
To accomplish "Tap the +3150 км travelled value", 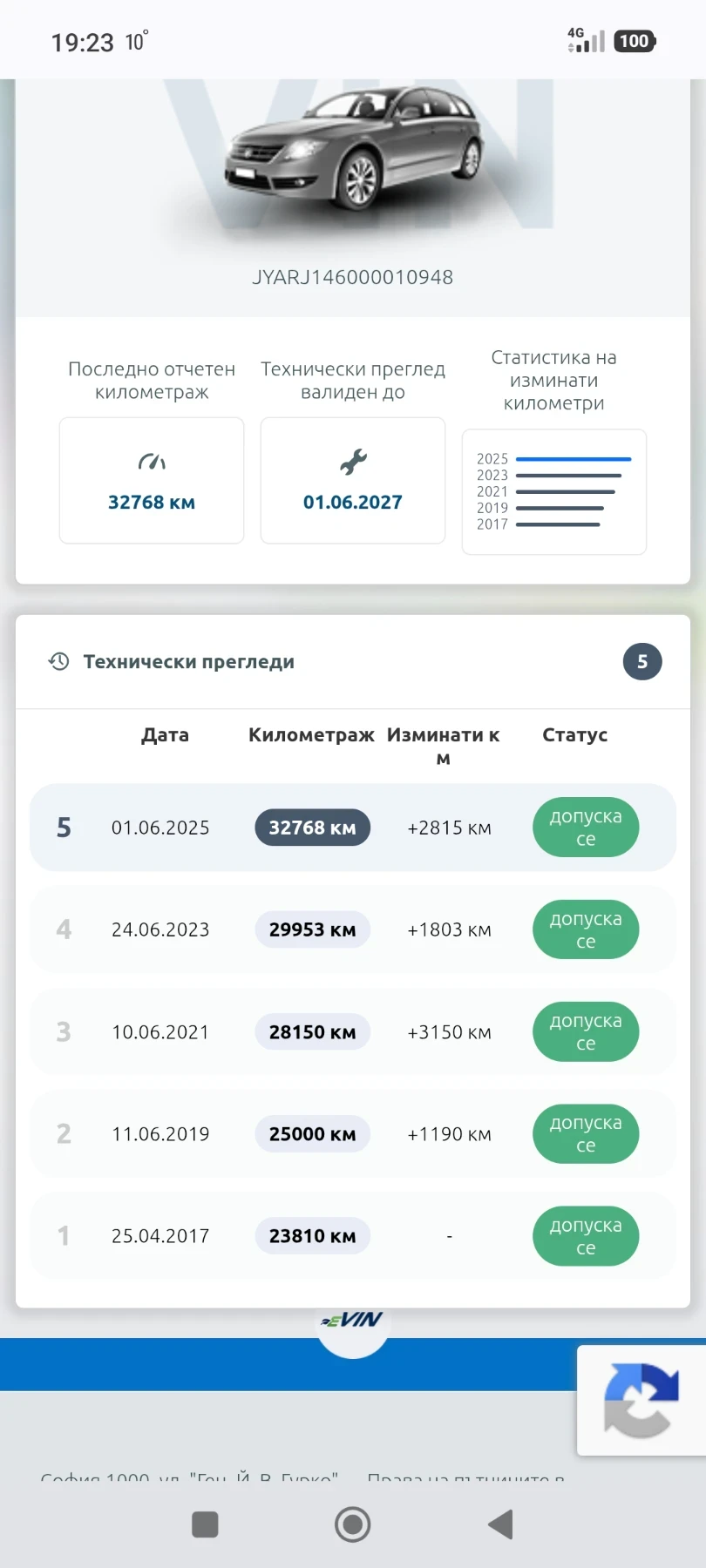I will (450, 1031).
